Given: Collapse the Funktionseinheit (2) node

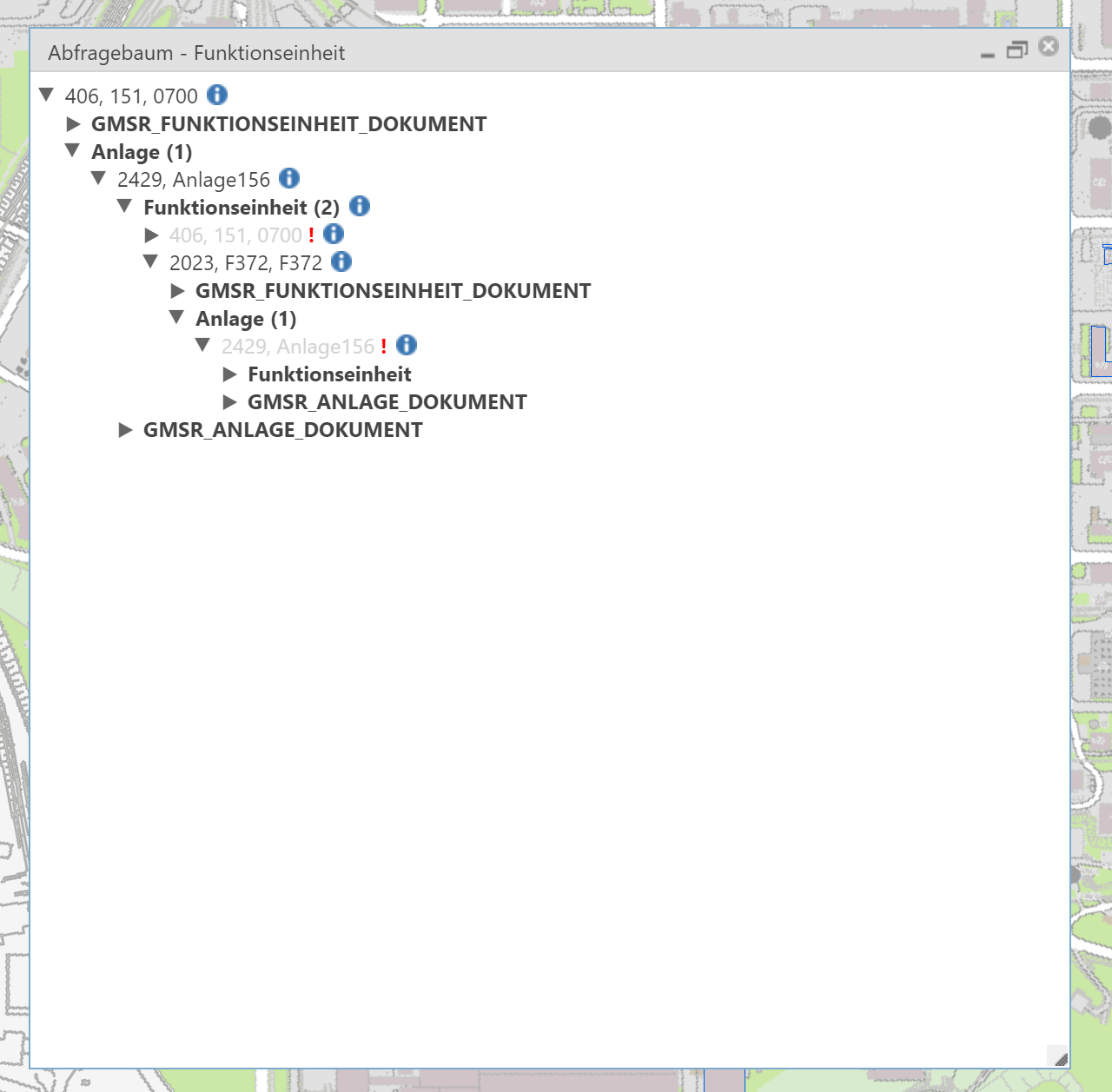Looking at the screenshot, I should [124, 207].
